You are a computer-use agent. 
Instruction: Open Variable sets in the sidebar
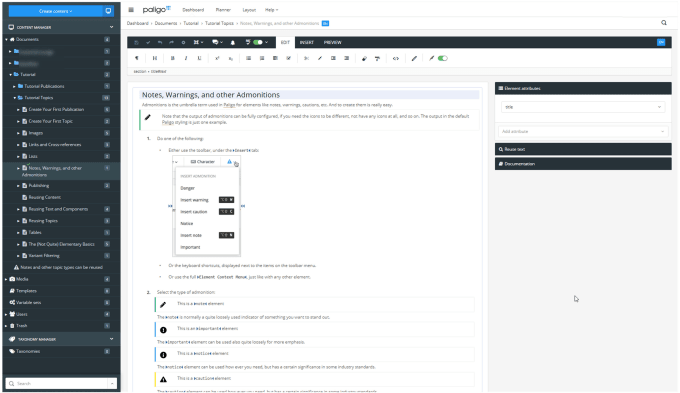point(28,303)
